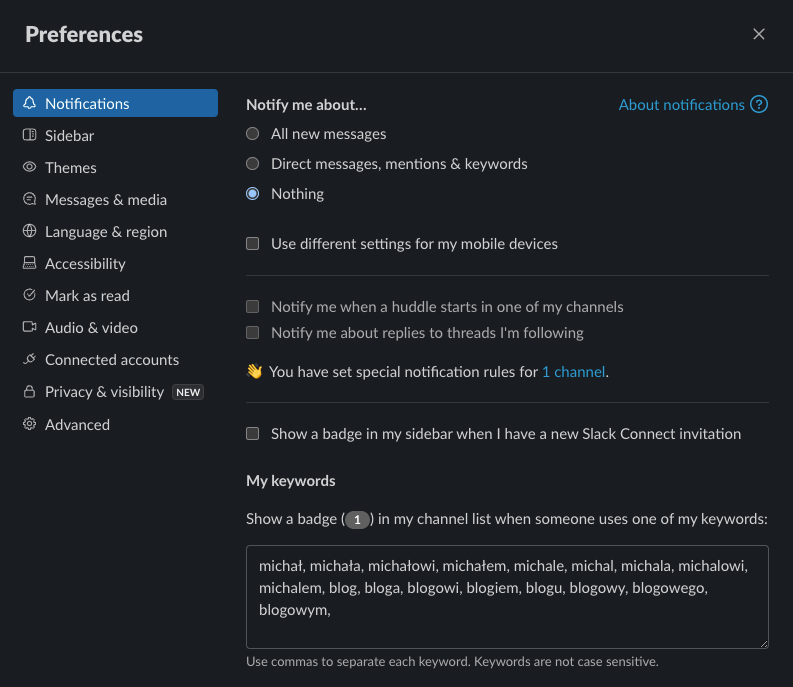The height and width of the screenshot is (687, 793).
Task: Open the Mark as read section
Action: pos(87,296)
